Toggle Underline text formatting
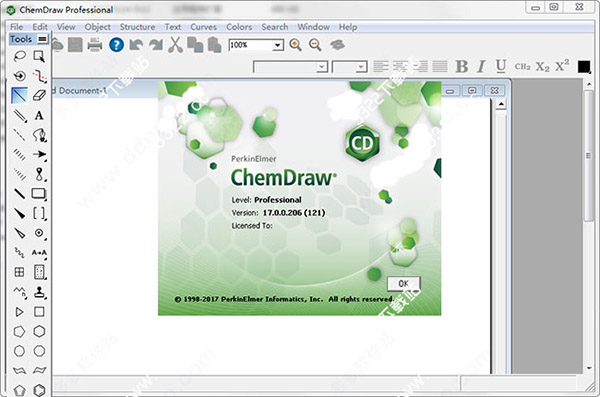Viewport: 600px width, 397px height. [x=501, y=66]
